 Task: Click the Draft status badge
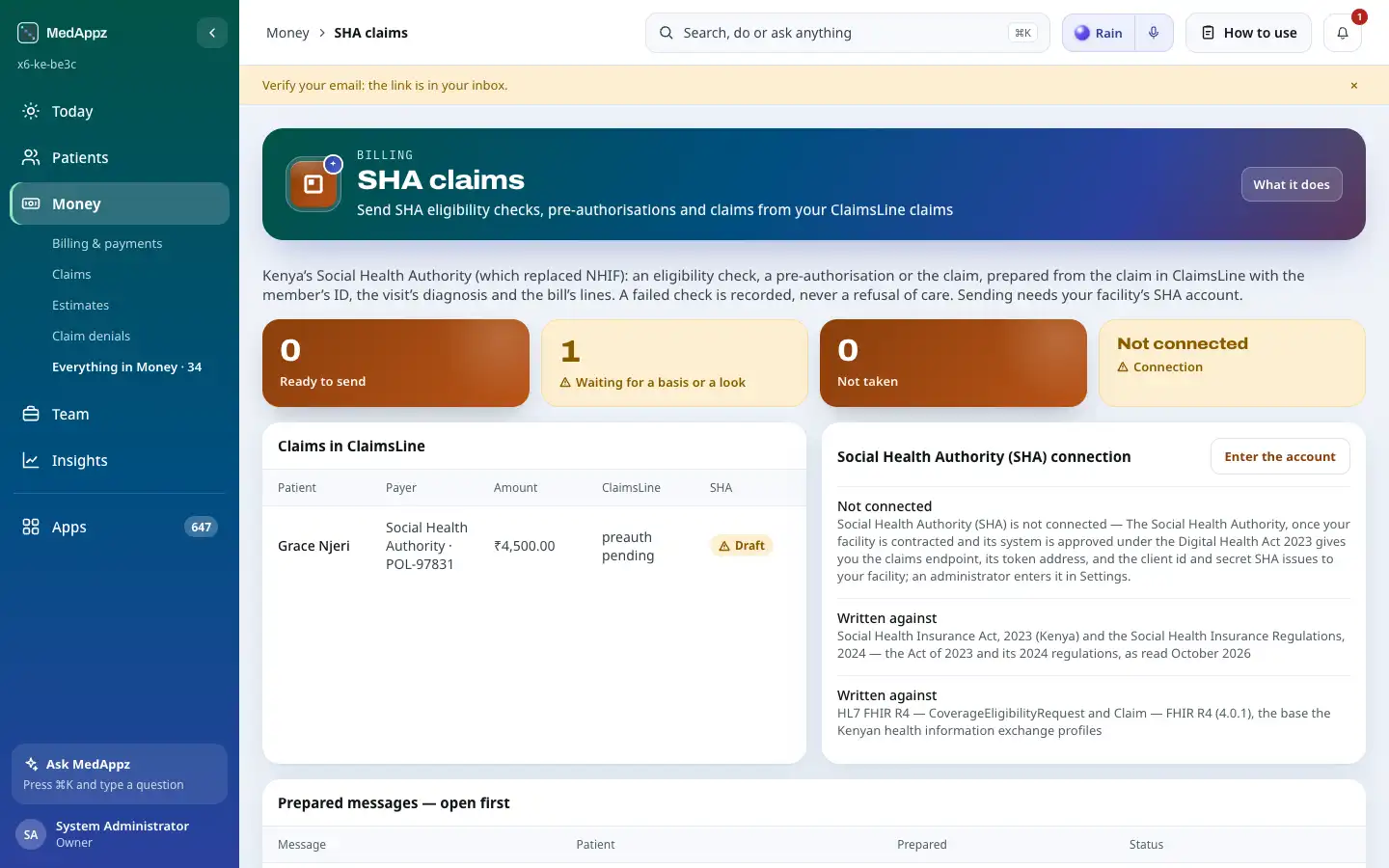click(742, 546)
